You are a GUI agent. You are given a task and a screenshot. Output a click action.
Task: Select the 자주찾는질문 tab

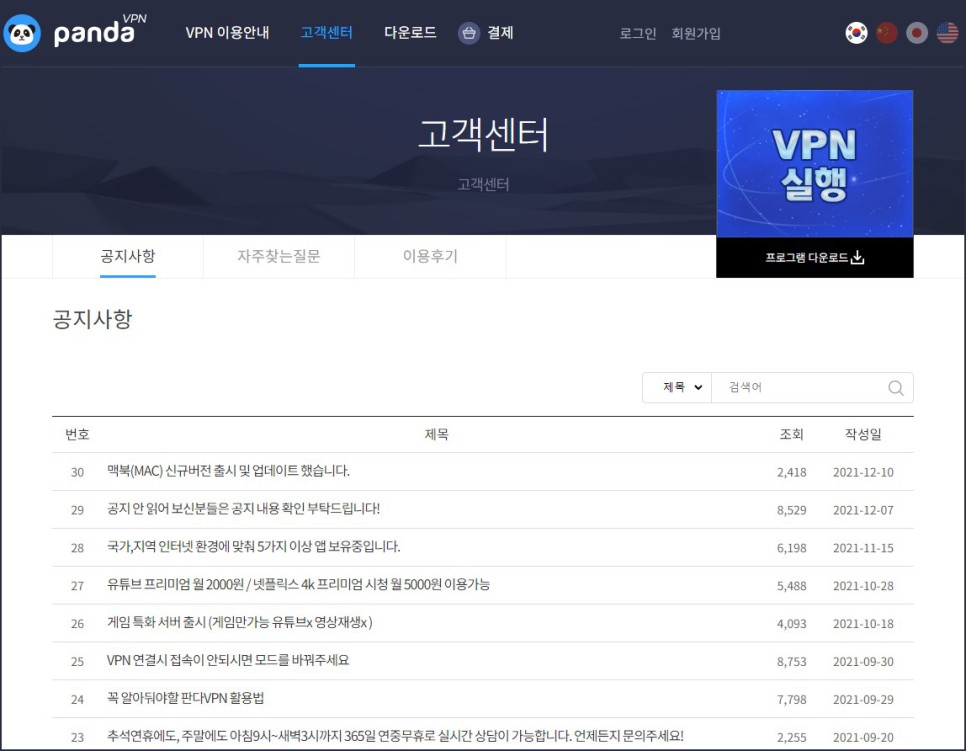[x=279, y=256]
